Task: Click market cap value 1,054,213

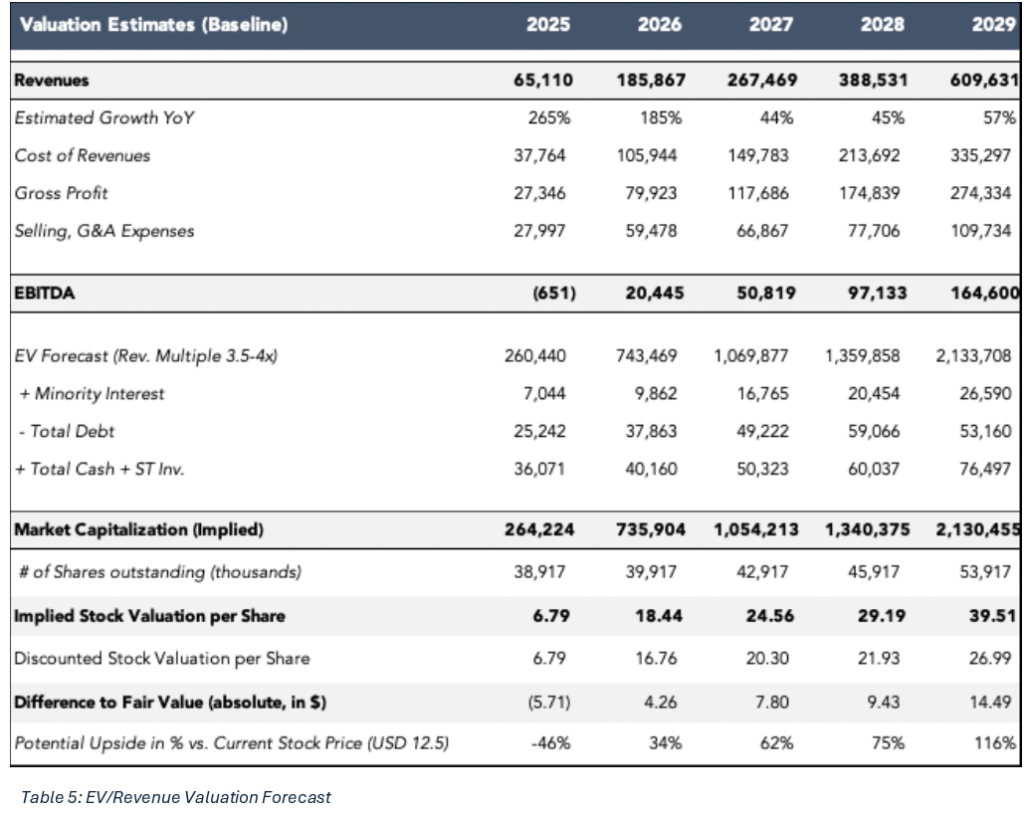Action: click(756, 530)
